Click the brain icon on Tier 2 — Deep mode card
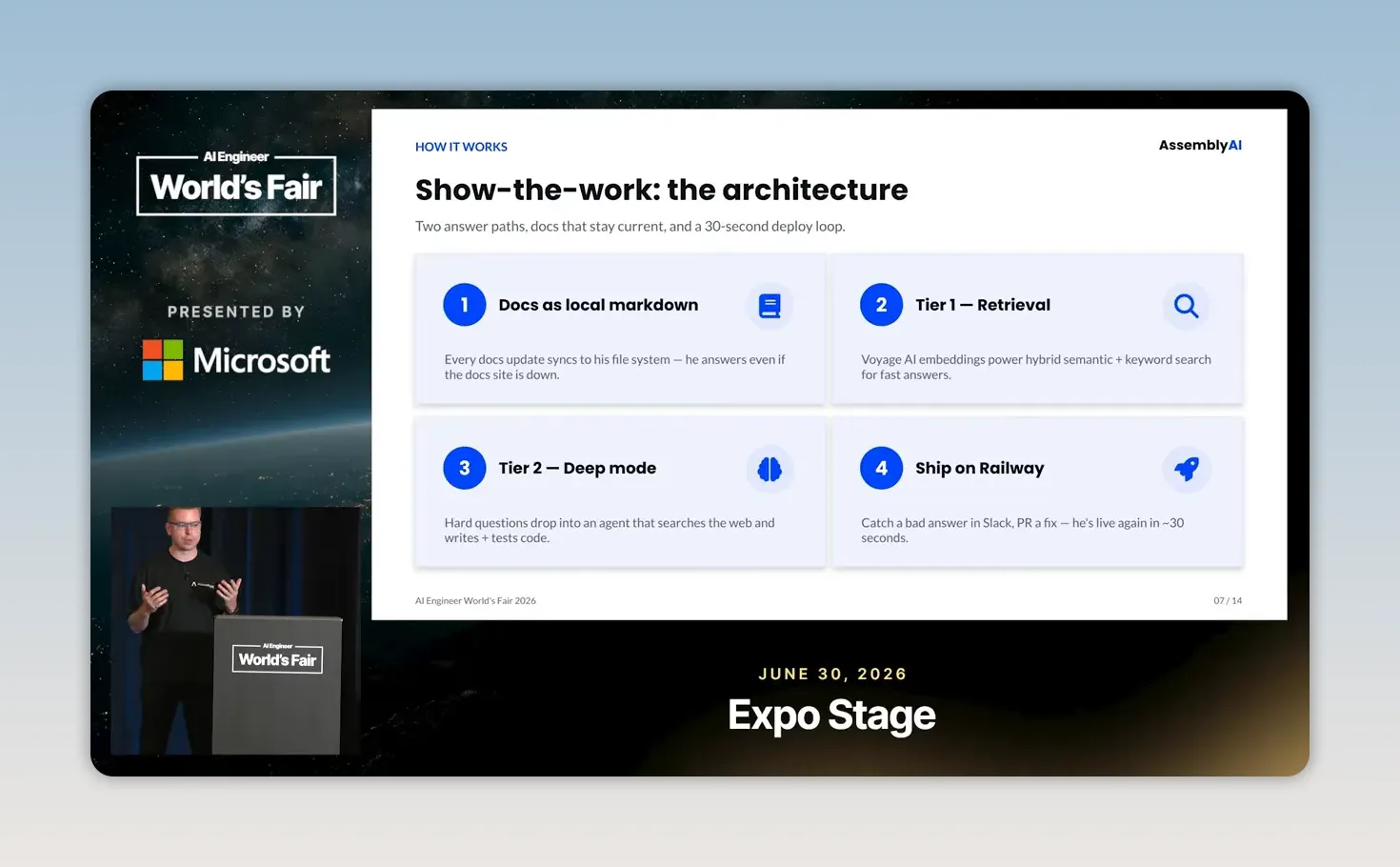This screenshot has height=867, width=1400. (770, 469)
